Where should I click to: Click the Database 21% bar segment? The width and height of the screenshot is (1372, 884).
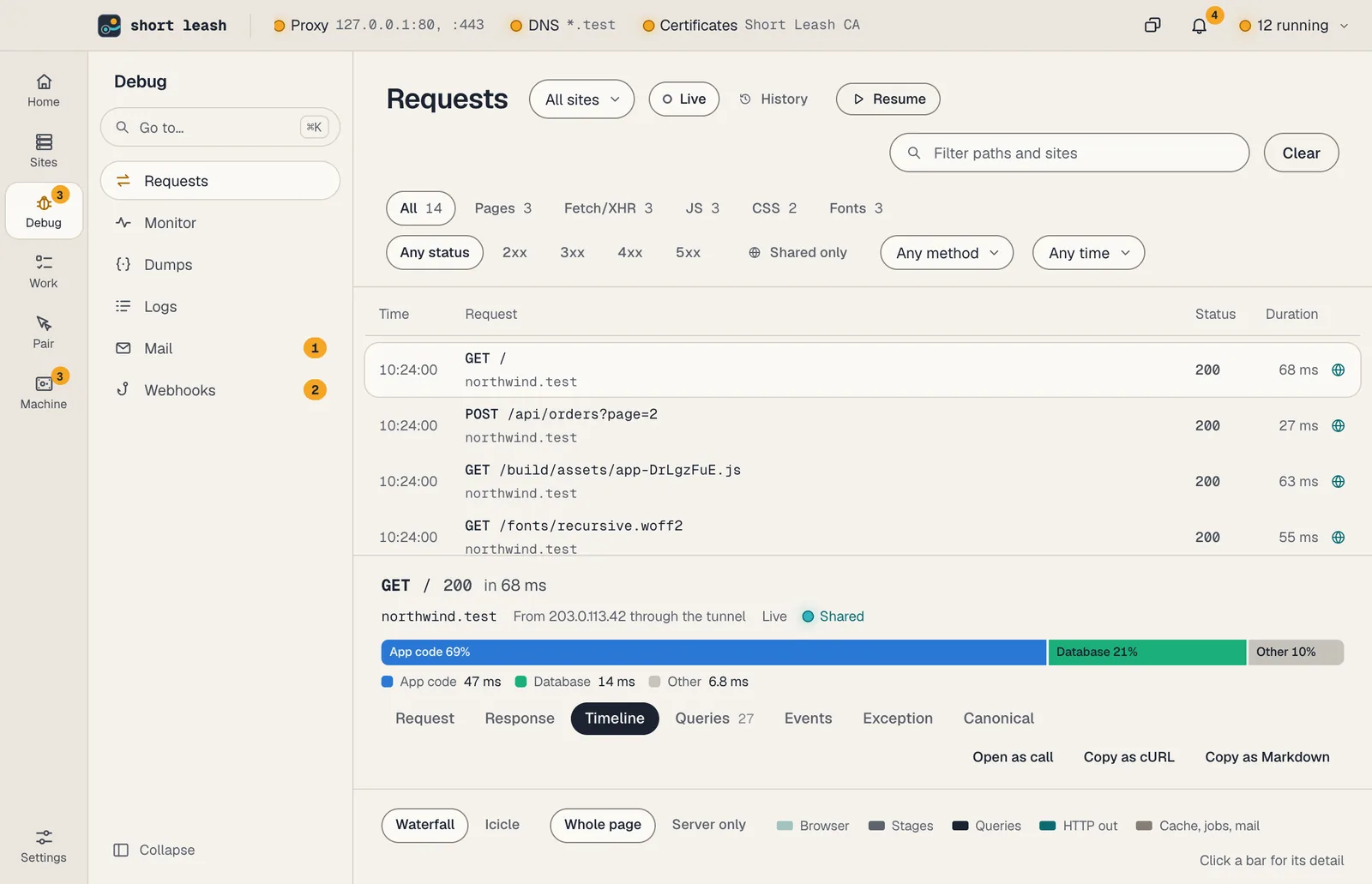pyautogui.click(x=1147, y=652)
